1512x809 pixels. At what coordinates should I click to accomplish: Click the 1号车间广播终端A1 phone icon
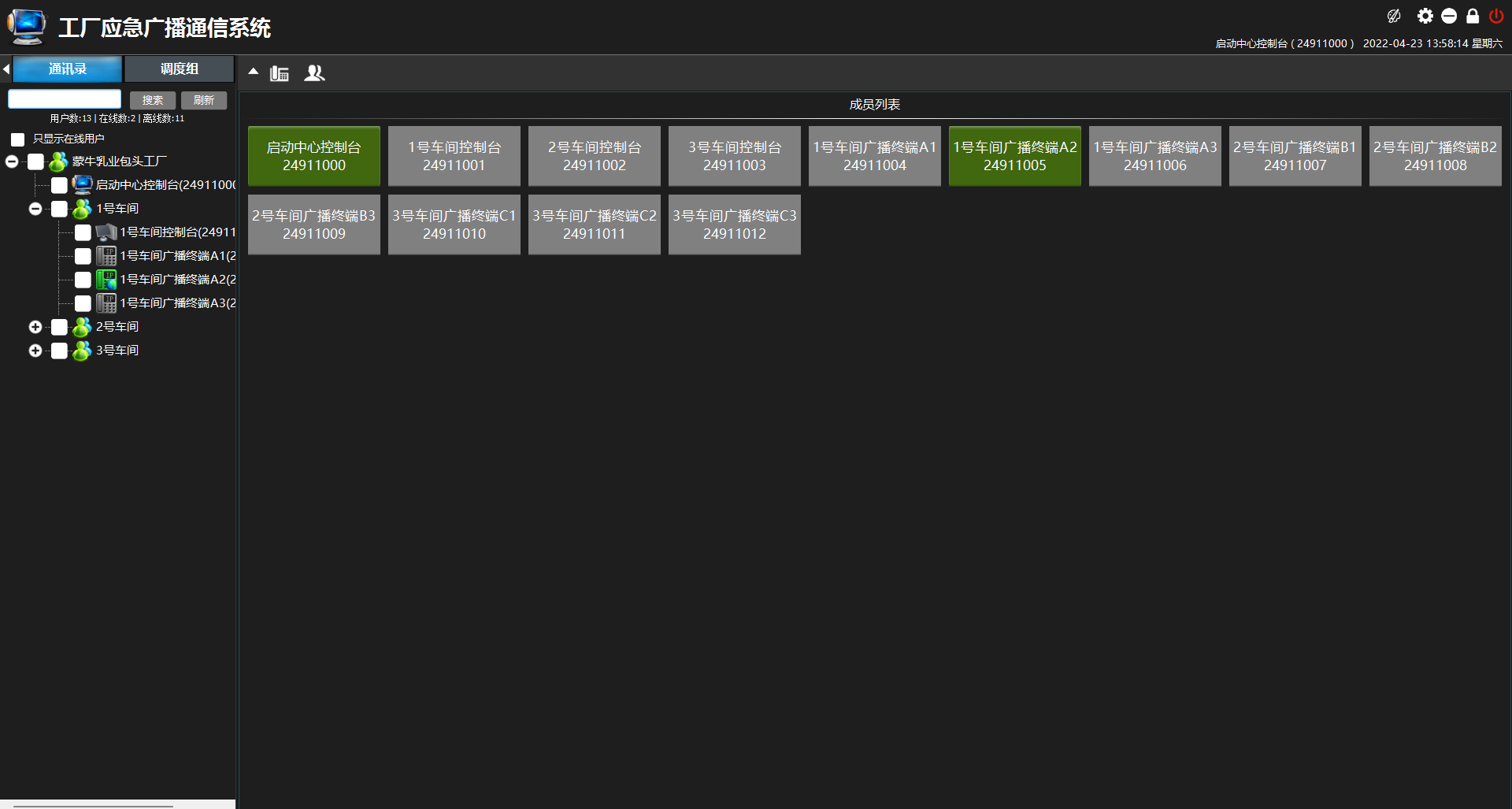(x=106, y=256)
